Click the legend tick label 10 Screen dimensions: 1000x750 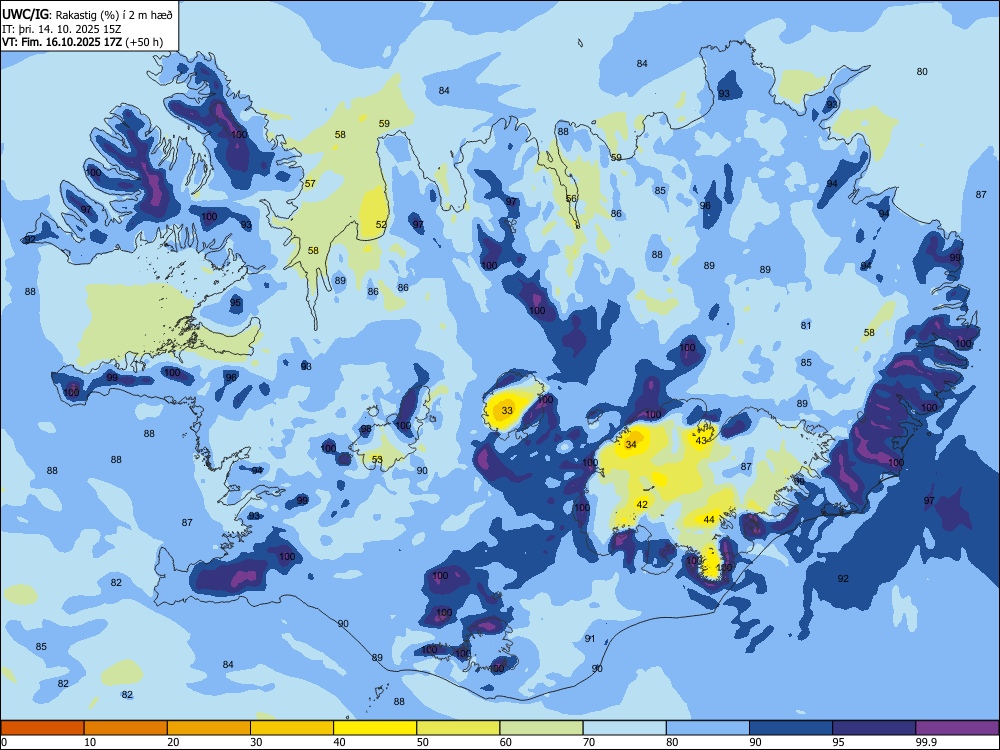[90, 742]
